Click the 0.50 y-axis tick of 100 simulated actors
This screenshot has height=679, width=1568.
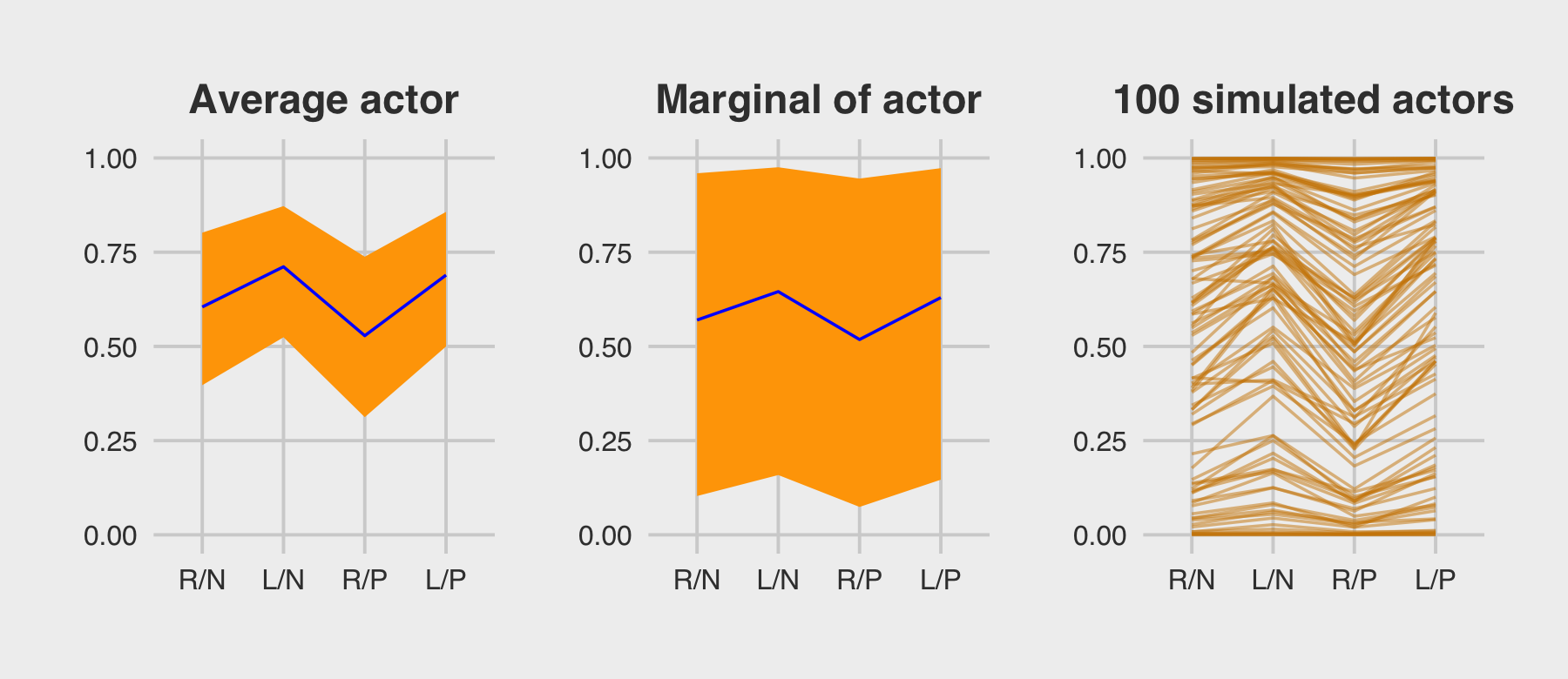(x=1100, y=347)
